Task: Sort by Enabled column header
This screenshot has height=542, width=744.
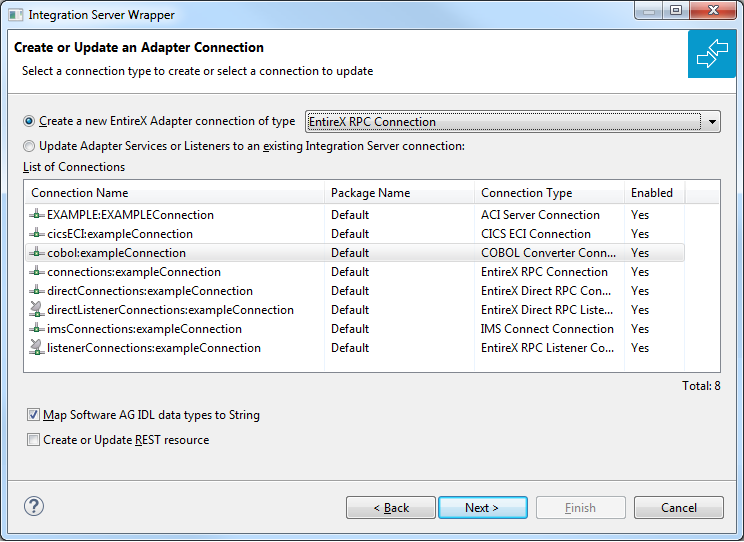Action: pos(654,193)
